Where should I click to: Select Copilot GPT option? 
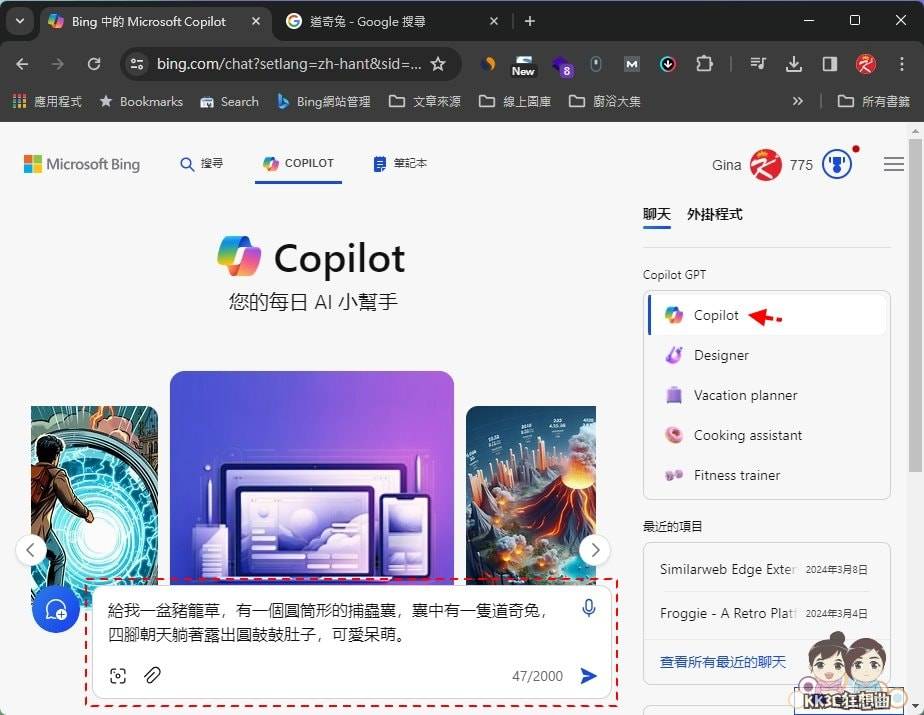tap(767, 315)
